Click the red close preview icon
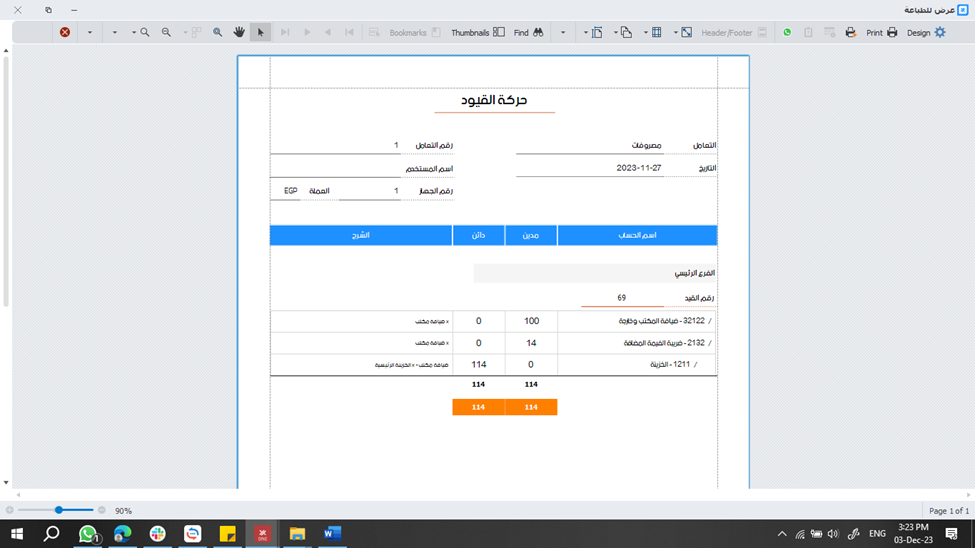The image size is (975, 548). pyautogui.click(x=65, y=33)
